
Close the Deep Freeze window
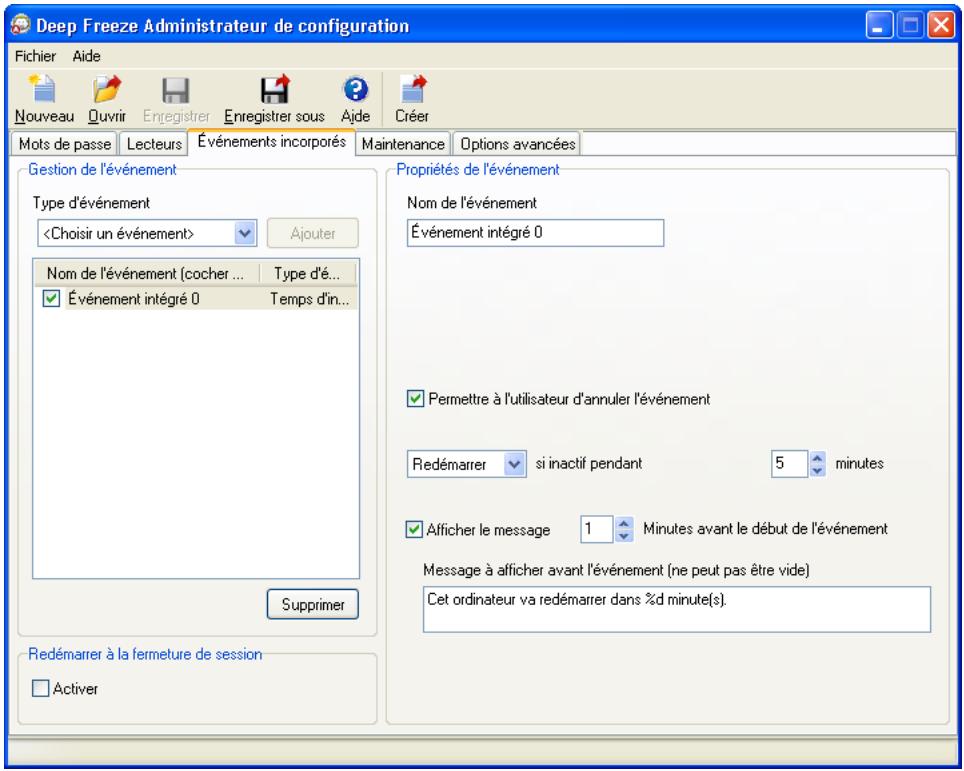coord(941,26)
